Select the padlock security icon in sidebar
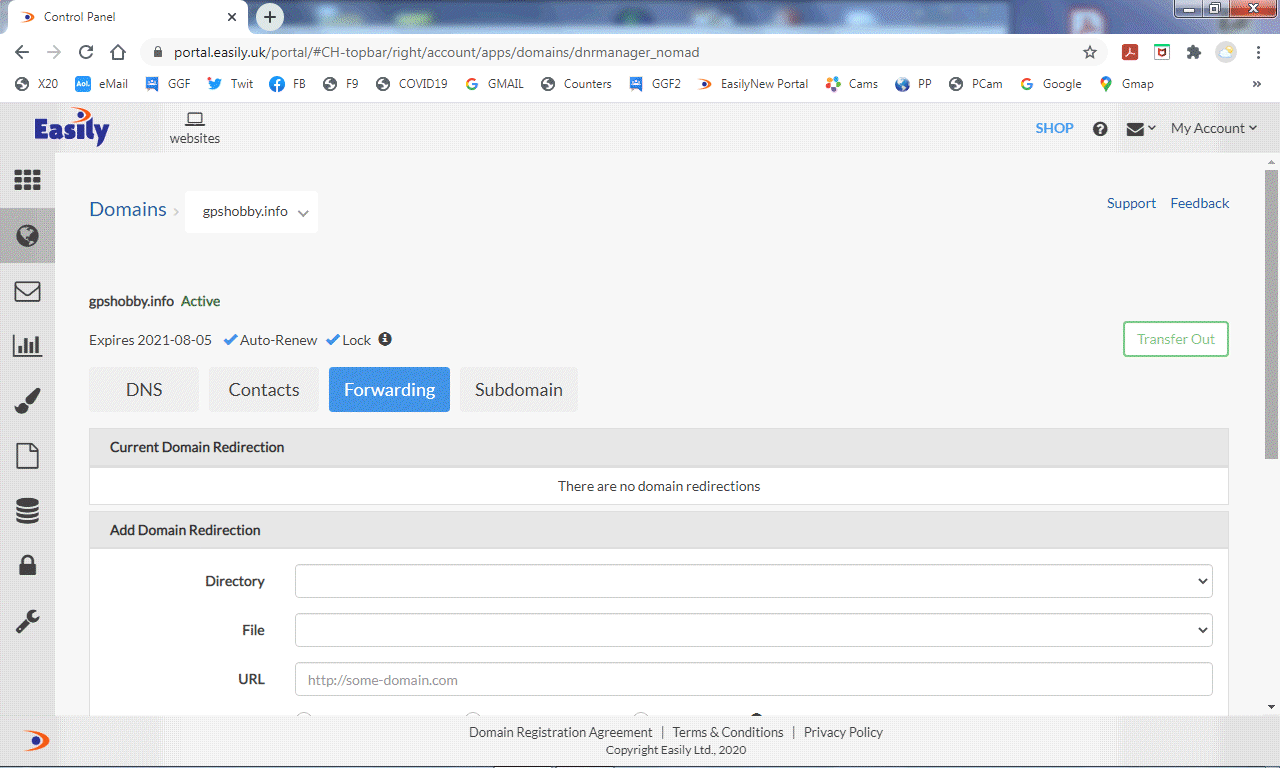 point(27,566)
